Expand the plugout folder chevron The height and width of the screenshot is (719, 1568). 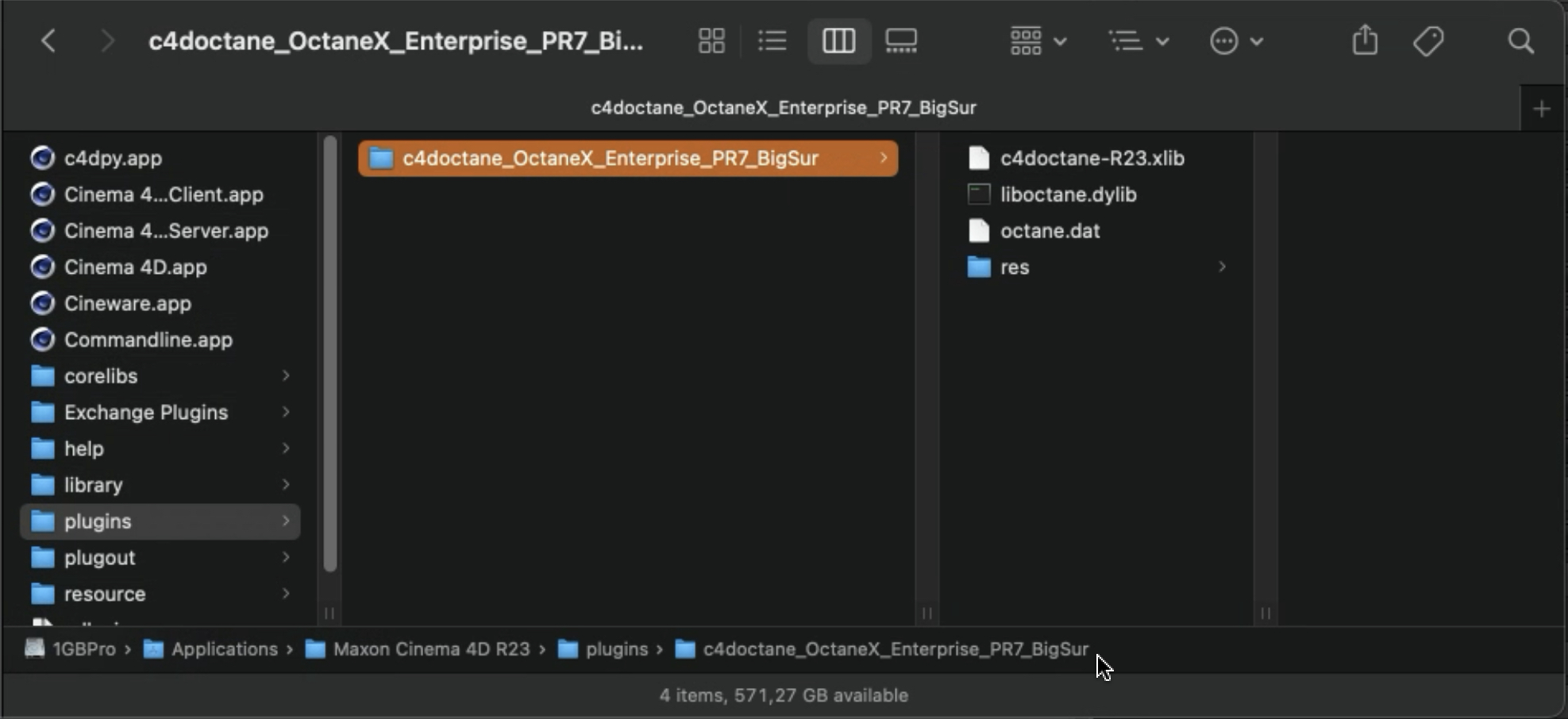(286, 558)
